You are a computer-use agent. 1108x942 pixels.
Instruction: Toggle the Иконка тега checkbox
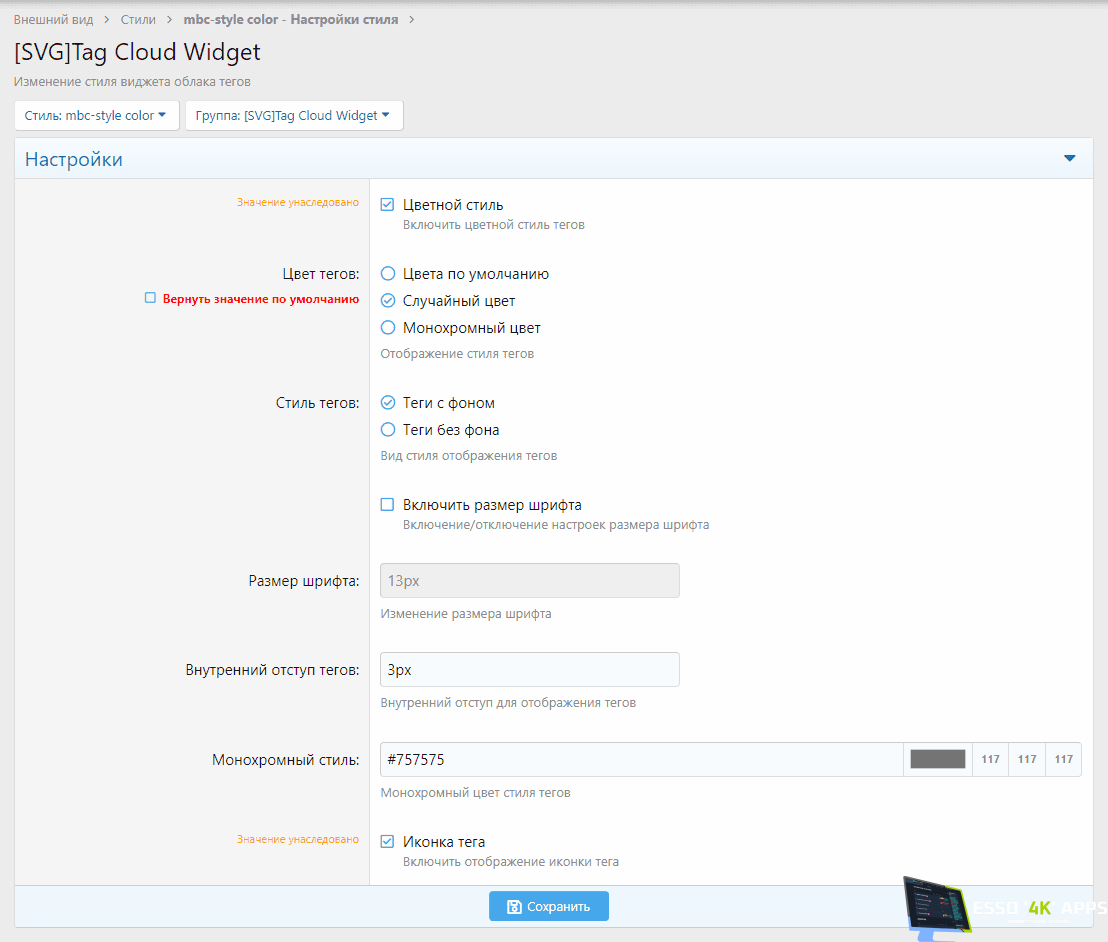[x=388, y=842]
